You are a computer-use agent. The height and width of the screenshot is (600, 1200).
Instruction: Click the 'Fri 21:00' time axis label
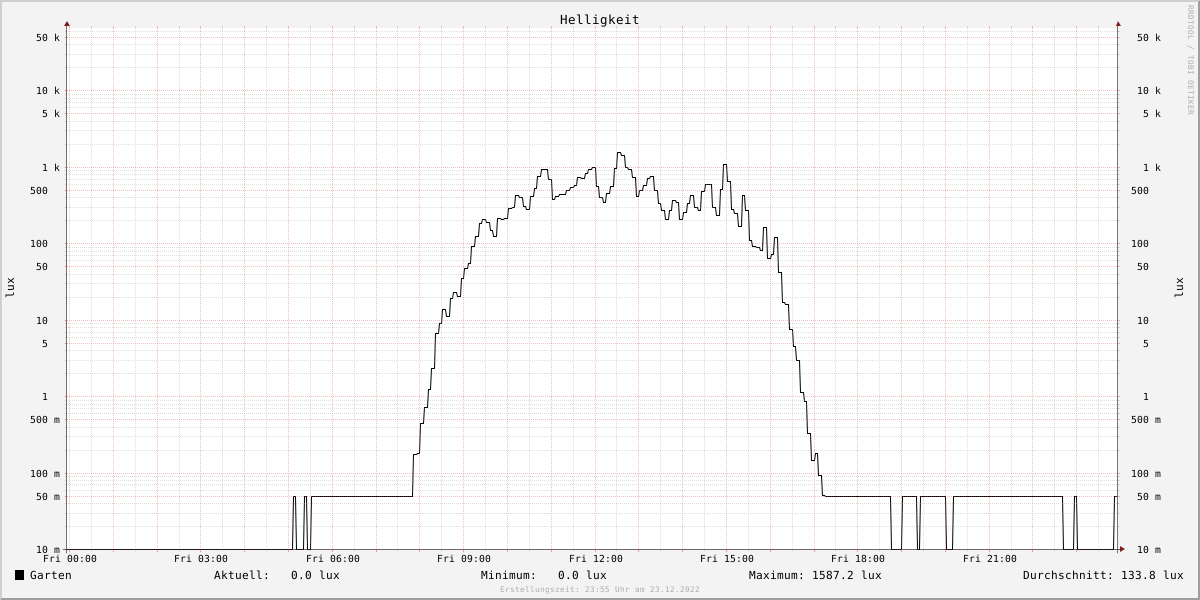990,559
